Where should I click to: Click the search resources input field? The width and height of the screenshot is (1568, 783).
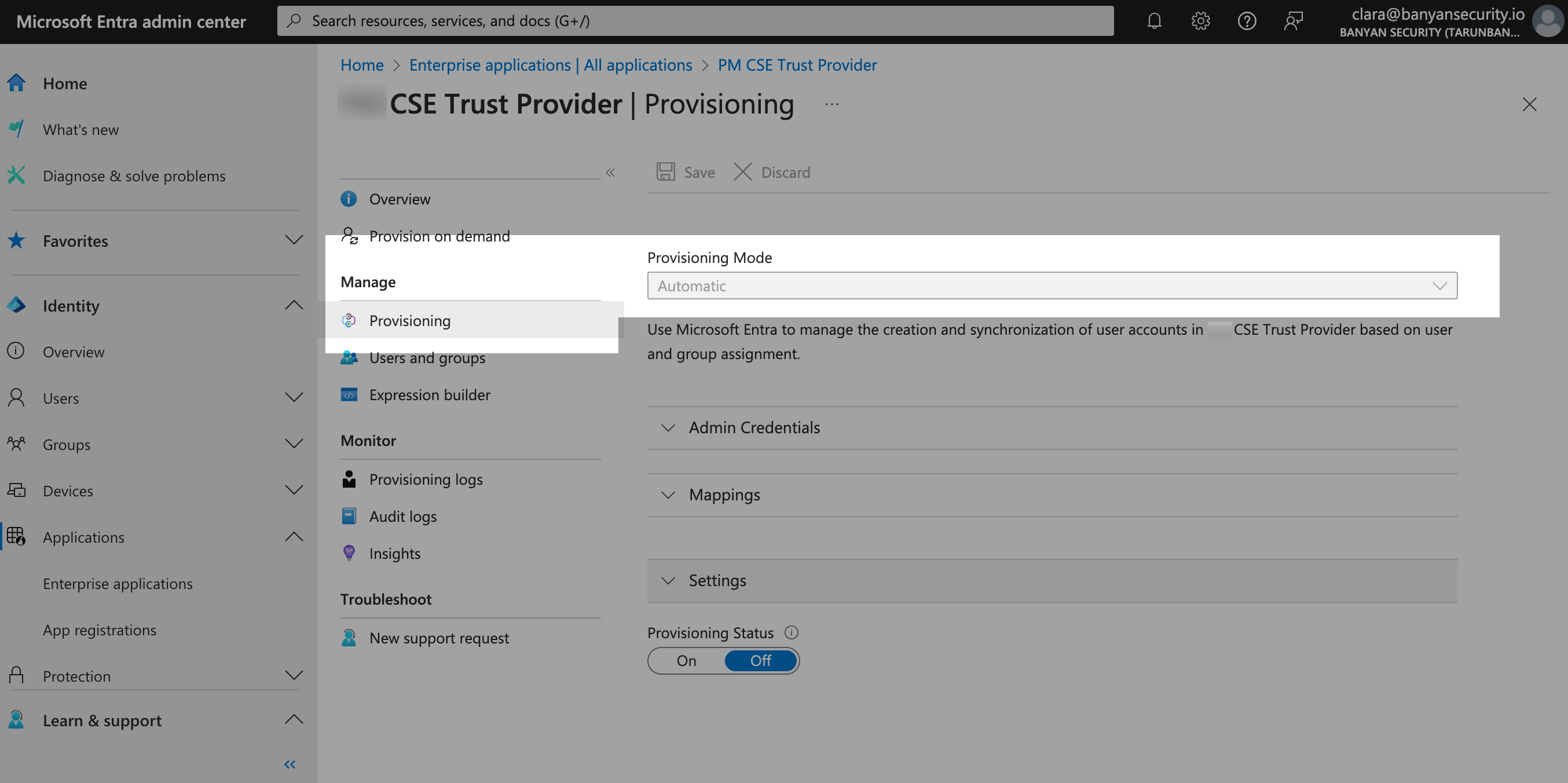click(x=695, y=21)
